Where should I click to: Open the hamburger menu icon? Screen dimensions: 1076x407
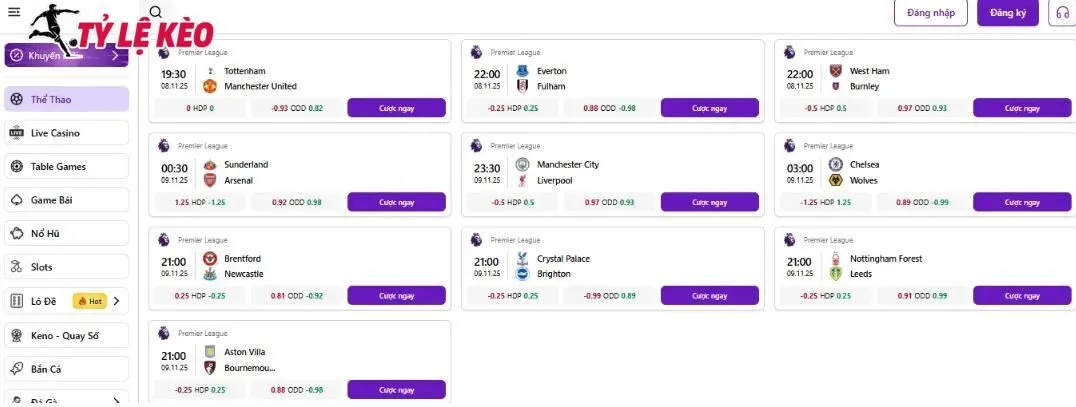(14, 12)
